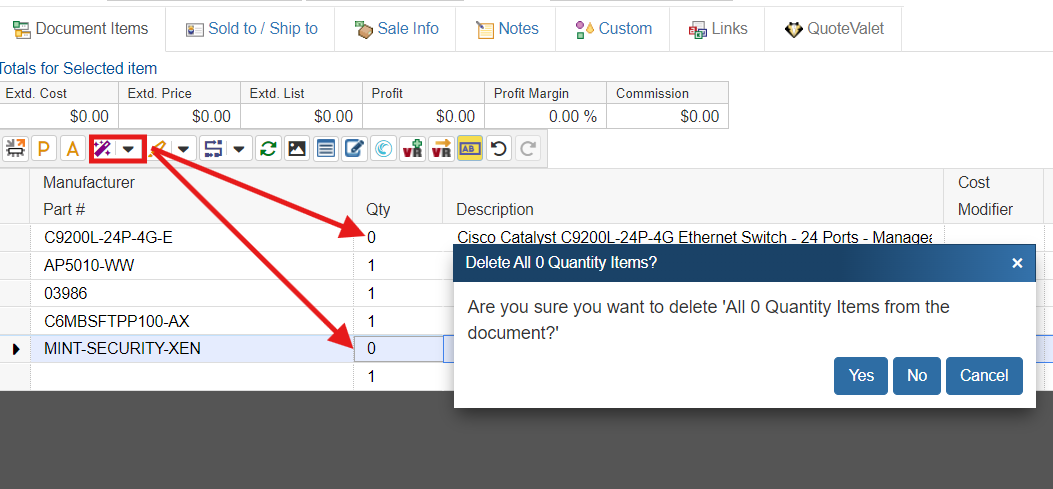Click the magic wand tool icon

pyautogui.click(x=103, y=148)
